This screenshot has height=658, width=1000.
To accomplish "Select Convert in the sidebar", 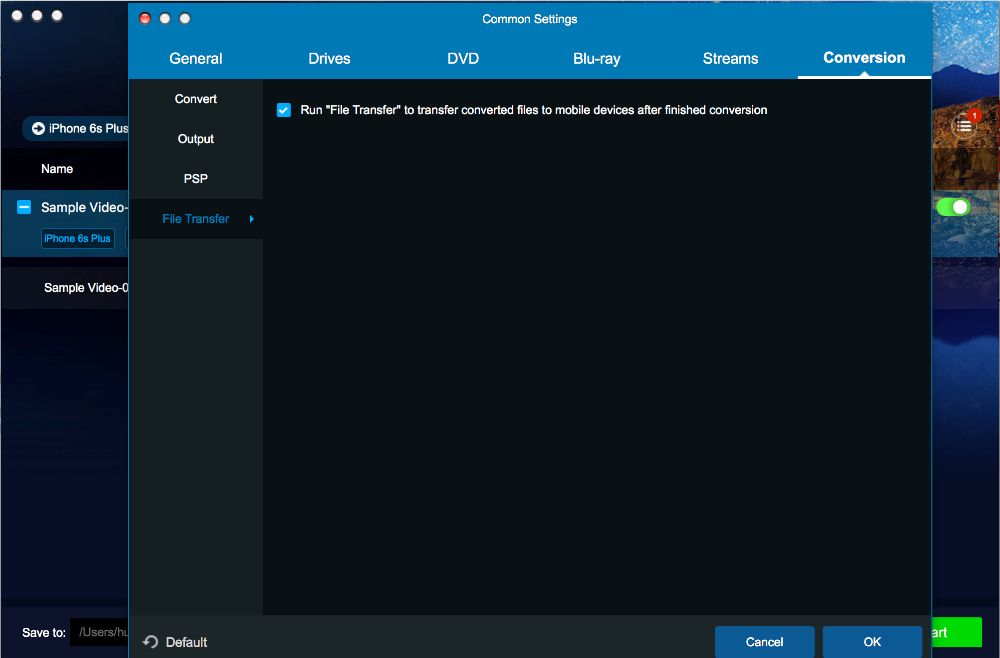I will coord(196,99).
